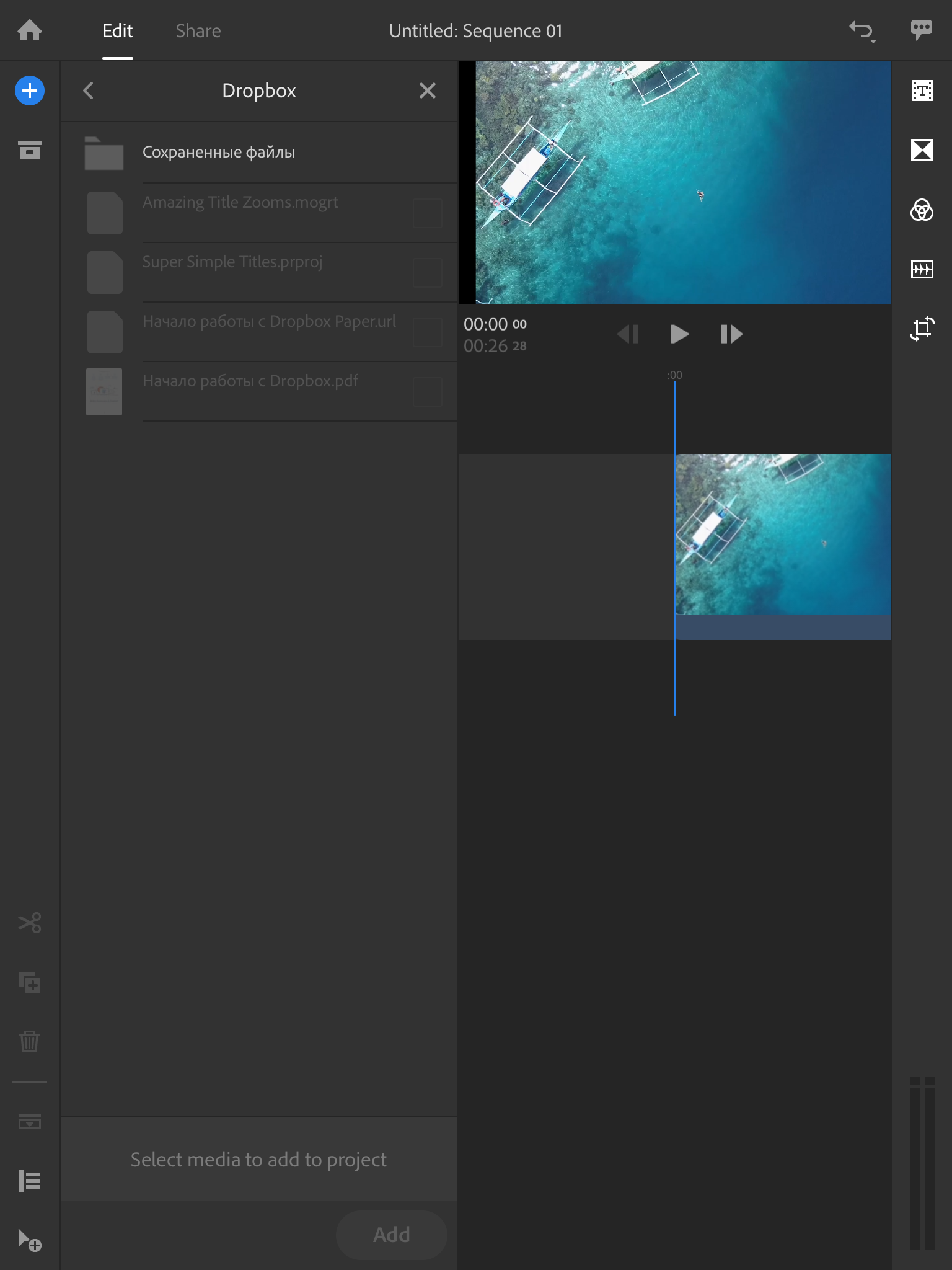Click the current timecode 00:00
This screenshot has height=1270, width=952.
pos(495,324)
